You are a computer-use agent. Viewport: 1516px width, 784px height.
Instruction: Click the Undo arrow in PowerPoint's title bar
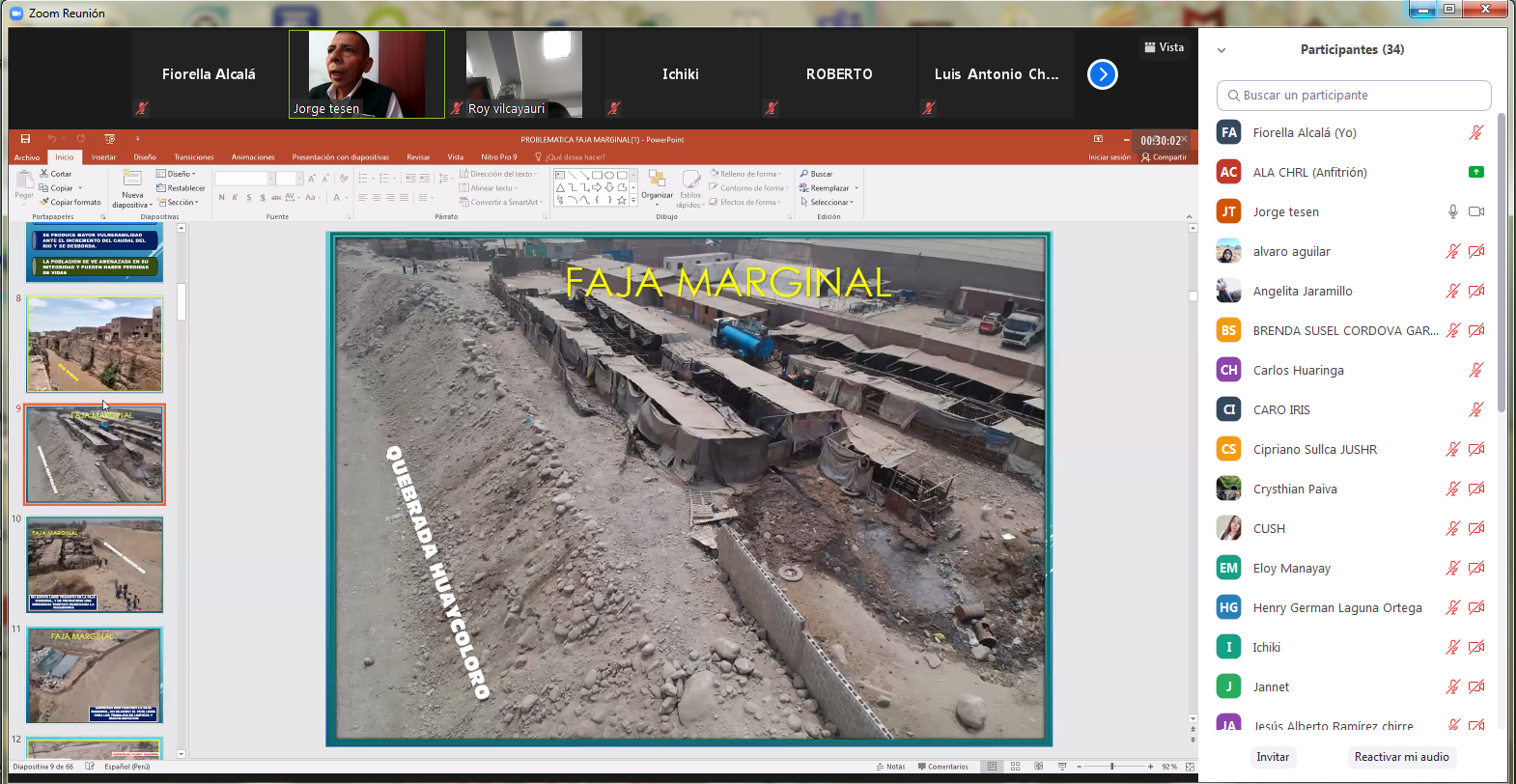coord(52,139)
